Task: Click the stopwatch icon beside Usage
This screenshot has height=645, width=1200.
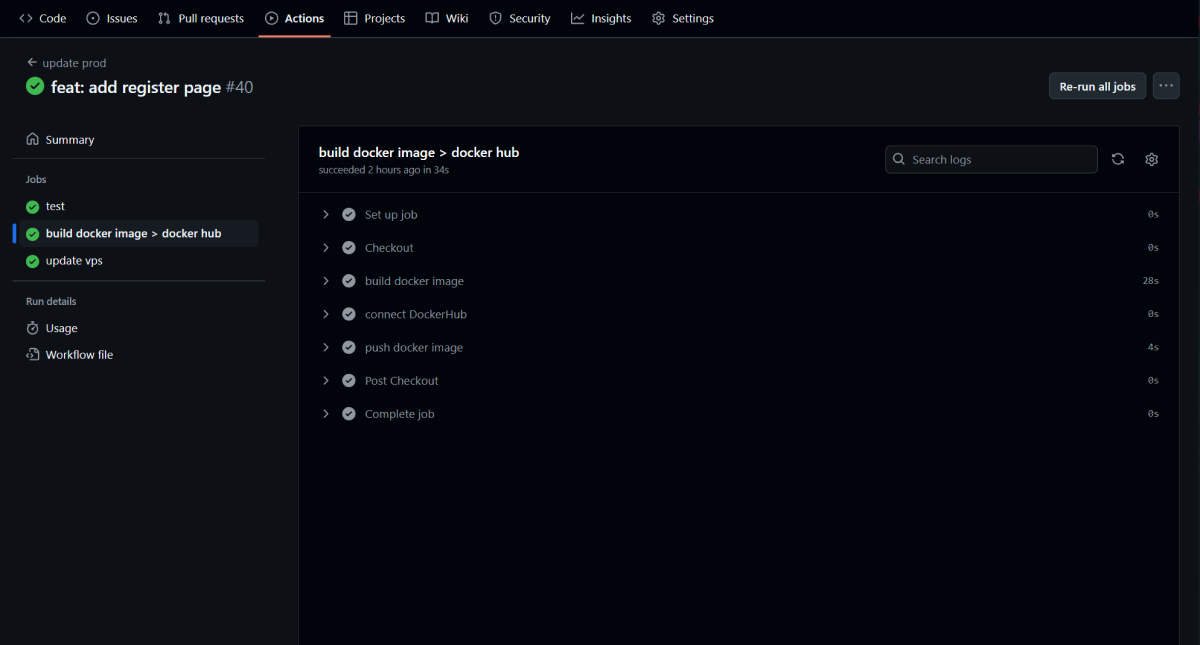Action: pos(34,327)
